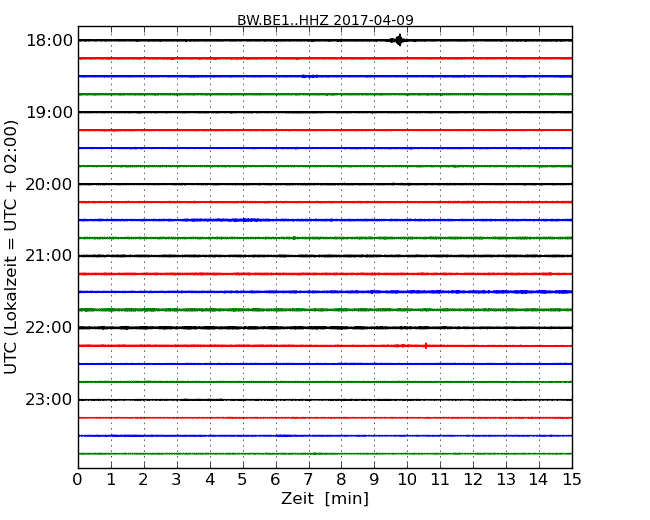
Task: Click the seismic event spike on 18:00 trace
Action: [399, 40]
